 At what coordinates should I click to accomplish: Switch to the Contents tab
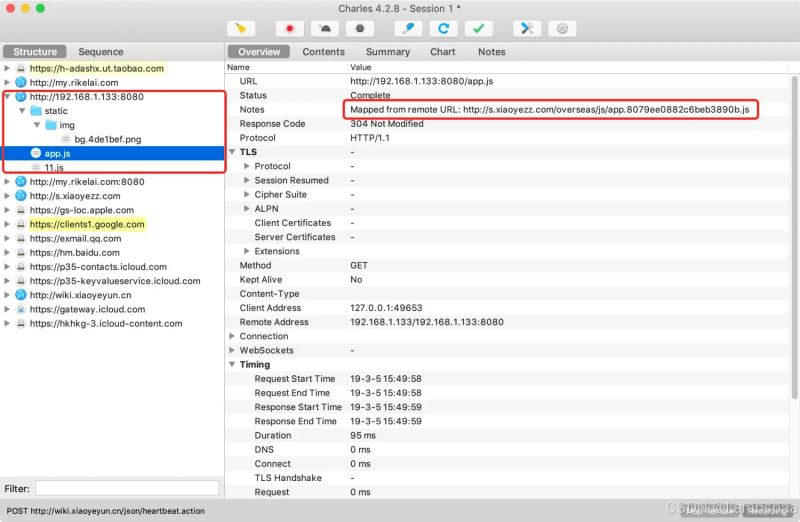pyautogui.click(x=323, y=52)
